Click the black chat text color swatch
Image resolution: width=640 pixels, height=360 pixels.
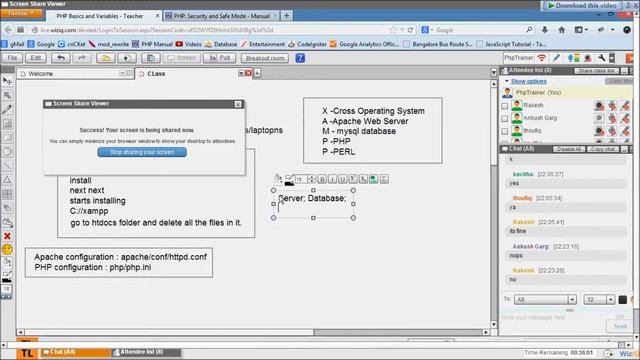pos(622,300)
